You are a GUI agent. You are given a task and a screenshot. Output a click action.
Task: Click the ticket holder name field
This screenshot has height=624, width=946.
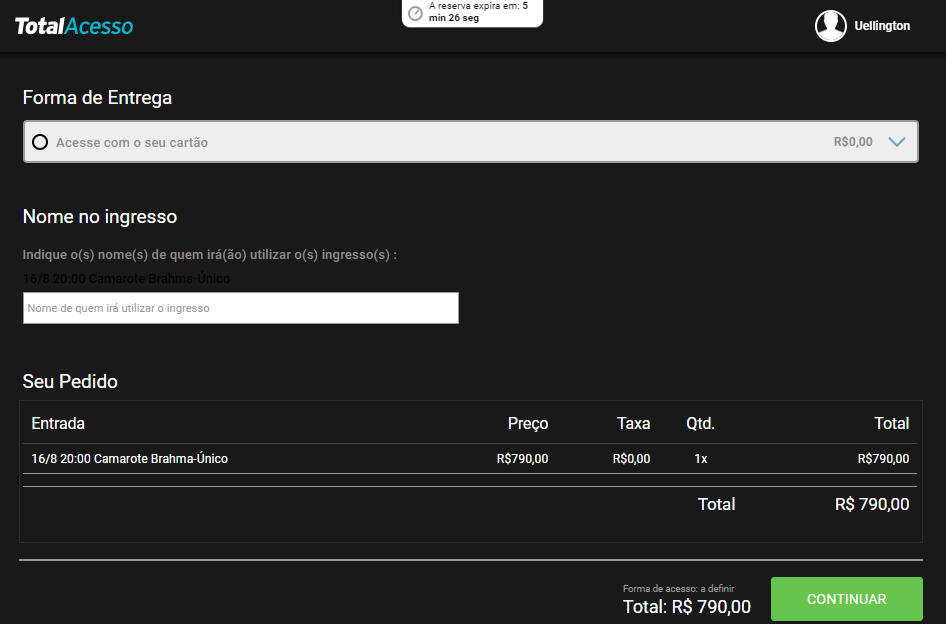point(241,308)
